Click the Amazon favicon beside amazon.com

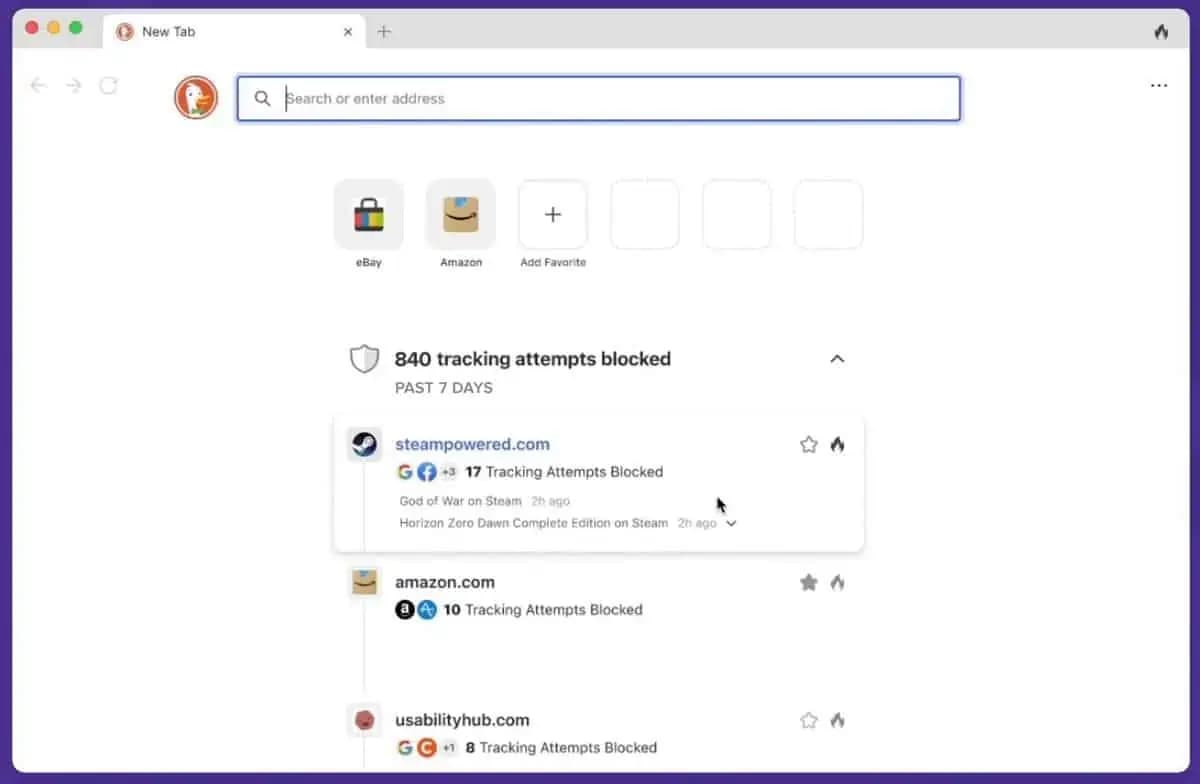[x=364, y=582]
